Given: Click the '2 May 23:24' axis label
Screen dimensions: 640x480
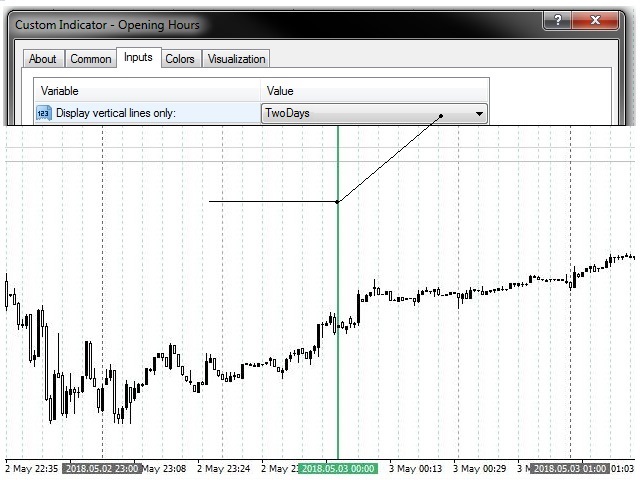Looking at the screenshot, I should pyautogui.click(x=223, y=469).
